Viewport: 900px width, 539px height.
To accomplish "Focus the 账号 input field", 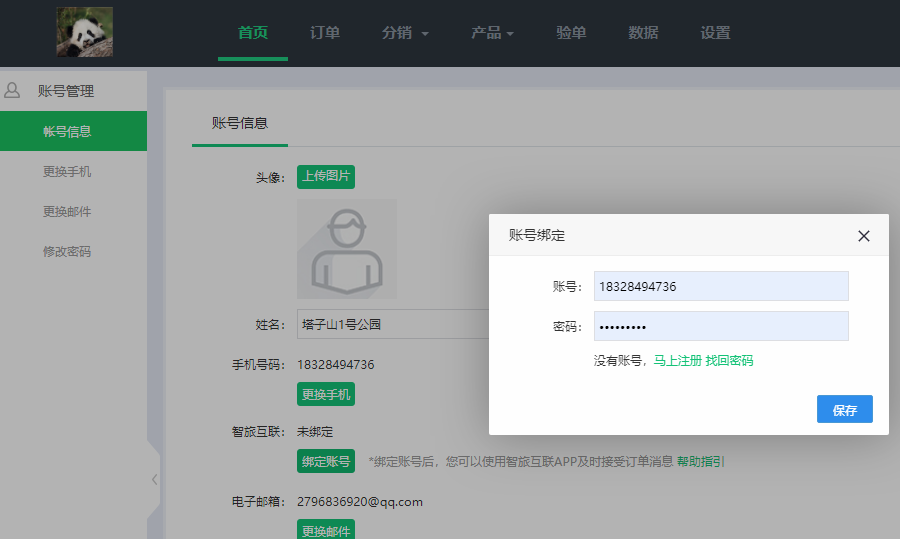I will tap(720, 286).
